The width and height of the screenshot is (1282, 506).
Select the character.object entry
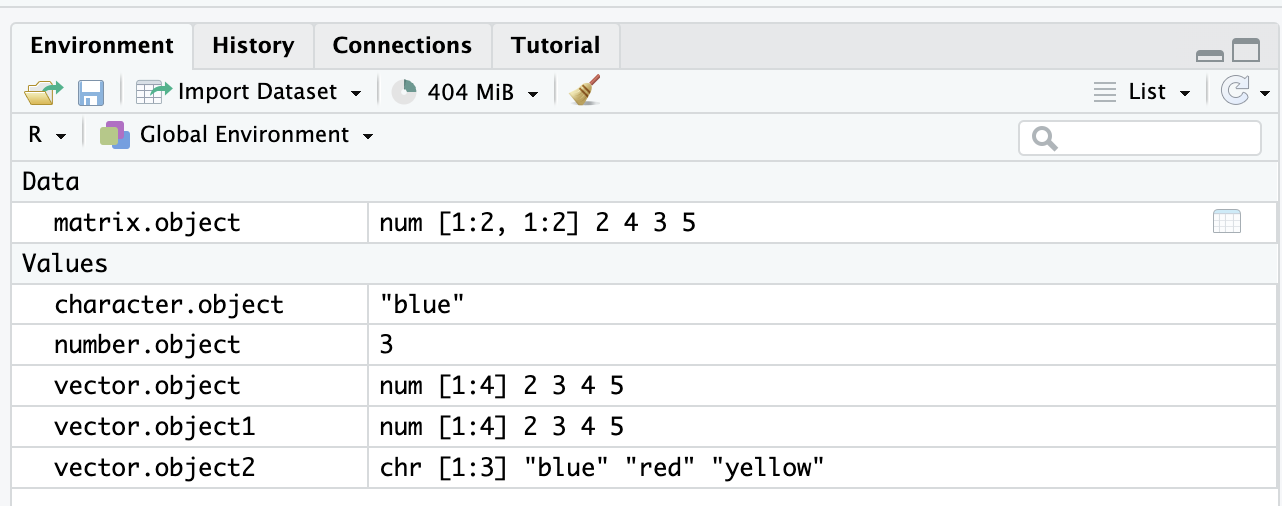click(168, 304)
